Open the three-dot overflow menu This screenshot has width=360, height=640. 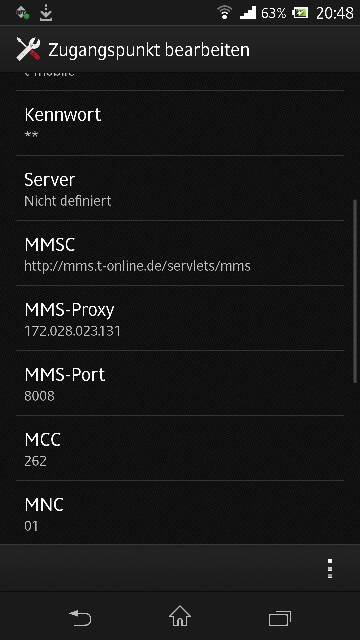click(x=330, y=568)
